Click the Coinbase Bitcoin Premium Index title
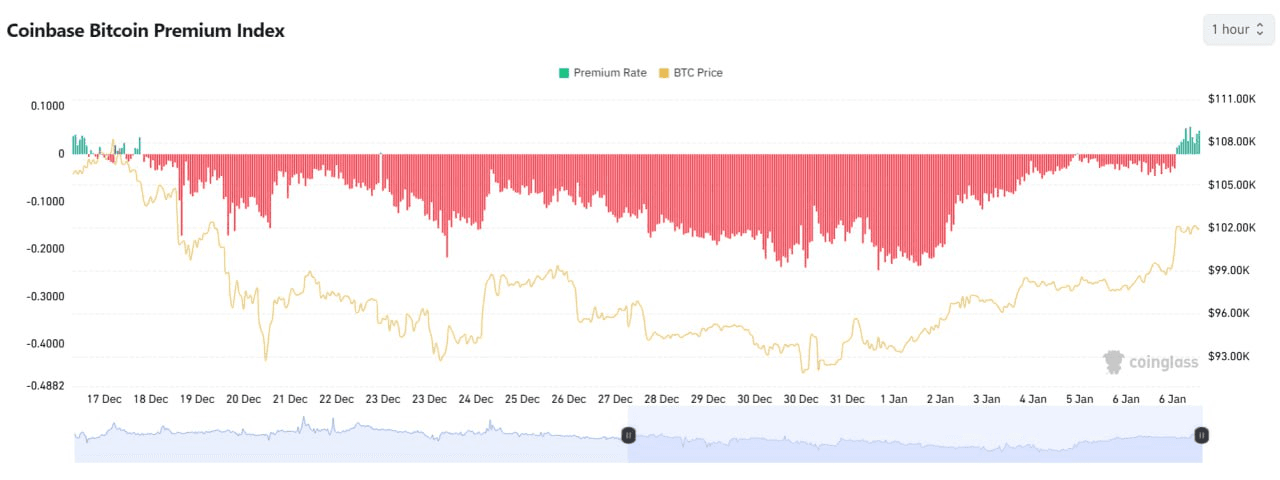1280x480 pixels. click(146, 30)
